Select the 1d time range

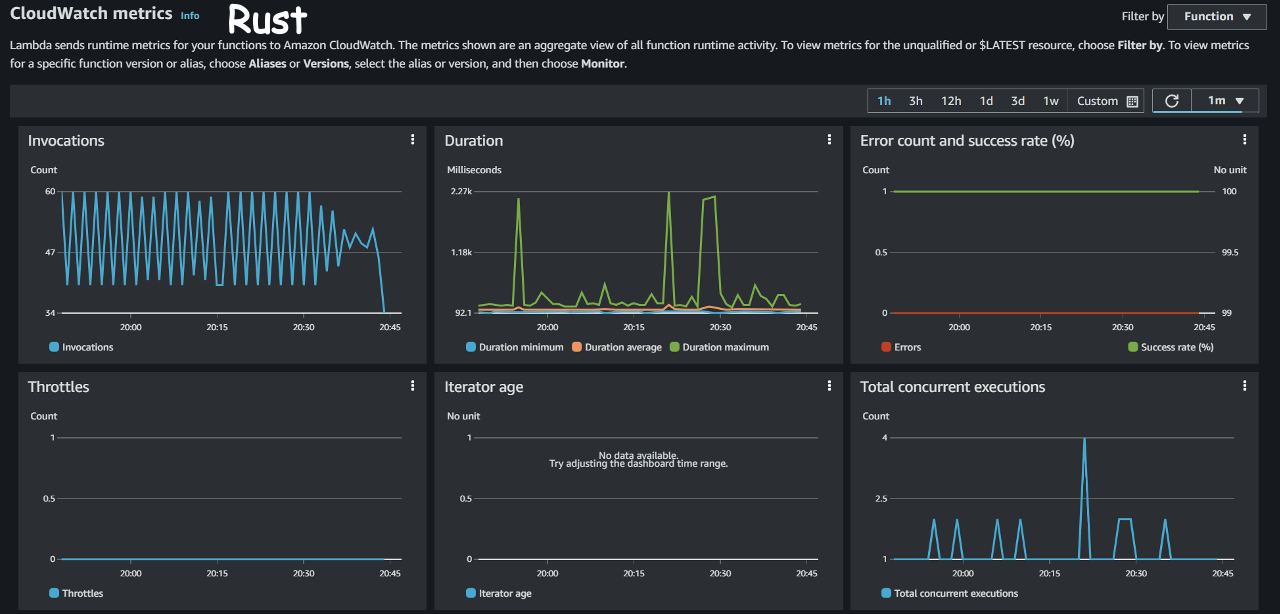coord(986,101)
